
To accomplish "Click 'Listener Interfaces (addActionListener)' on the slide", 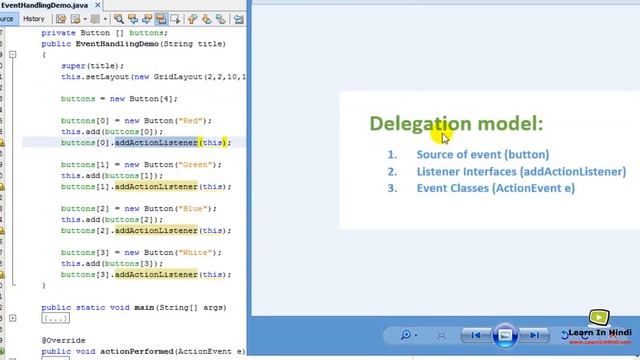I will 521,171.
